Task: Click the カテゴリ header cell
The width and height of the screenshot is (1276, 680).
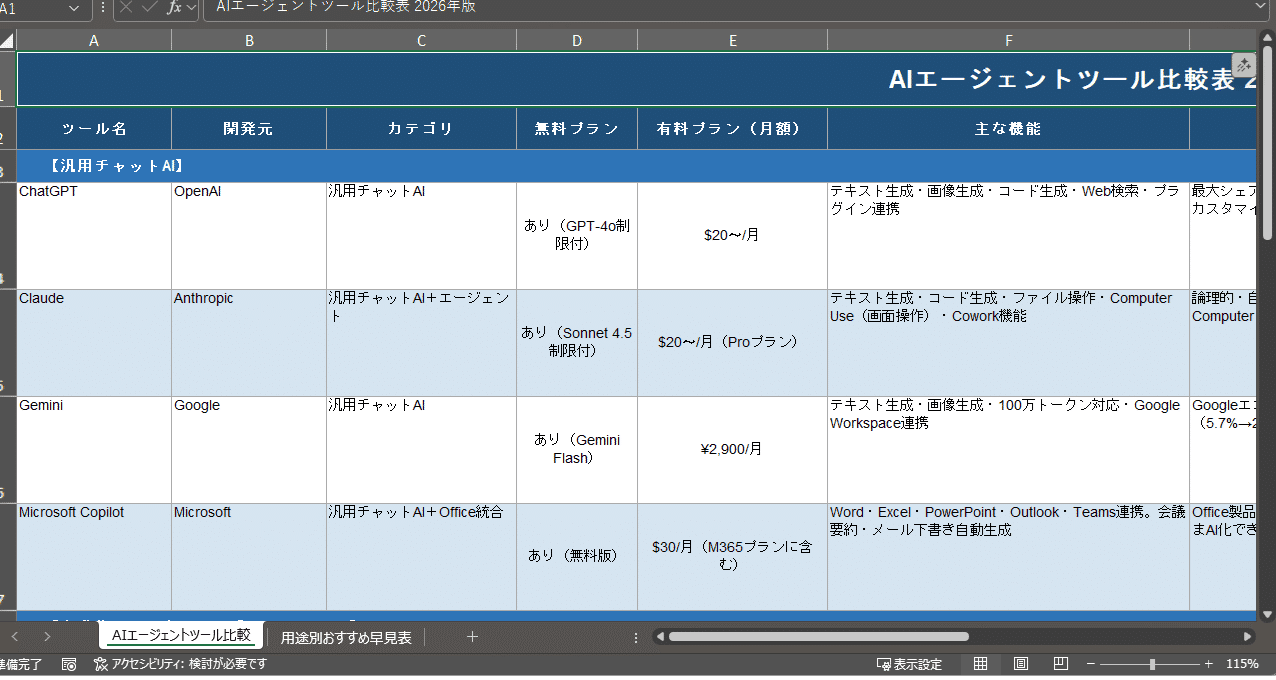Action: pyautogui.click(x=421, y=129)
